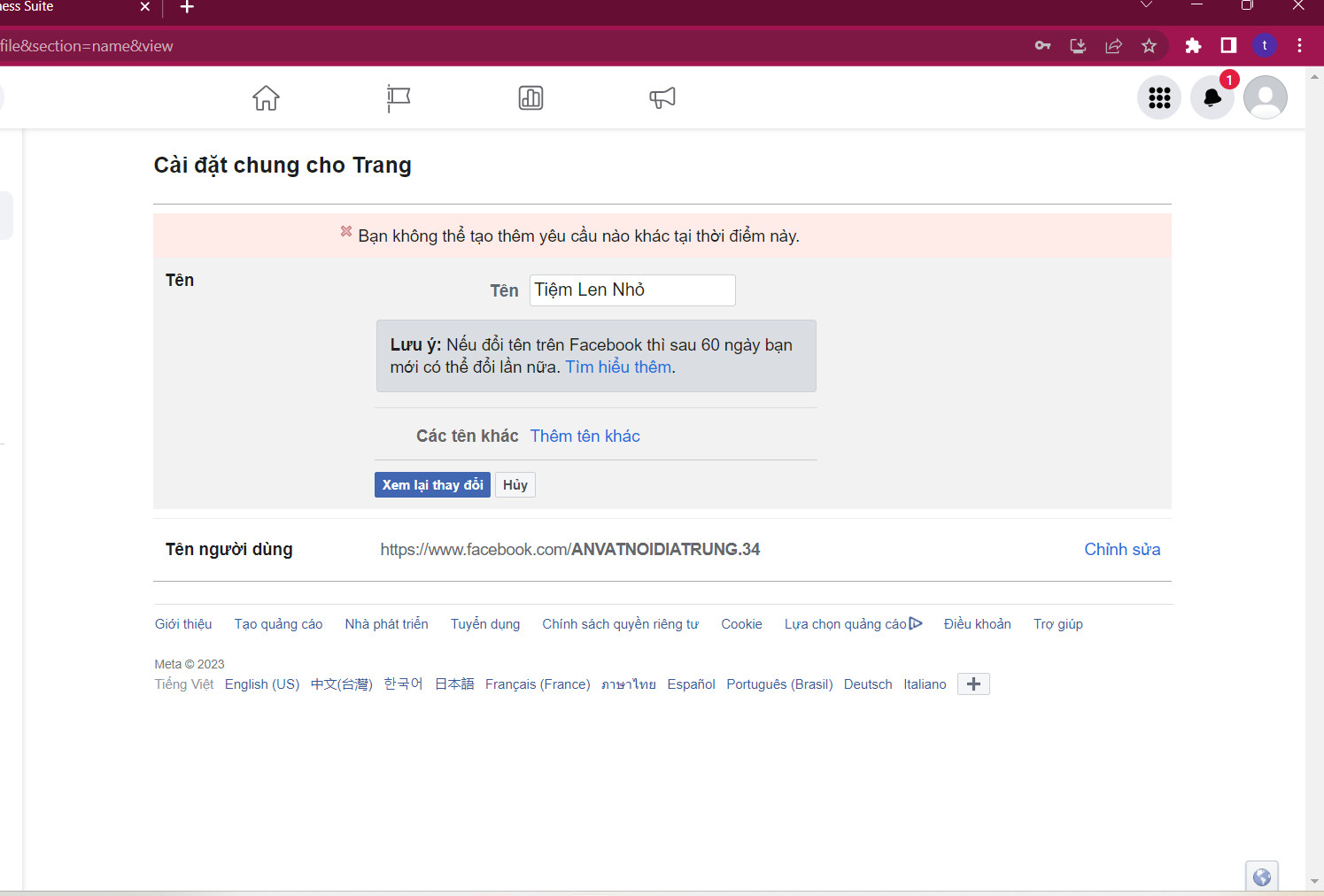Screen dimensions: 1324x896
Task: Open notifications bell with badge
Action: pyautogui.click(x=1212, y=97)
